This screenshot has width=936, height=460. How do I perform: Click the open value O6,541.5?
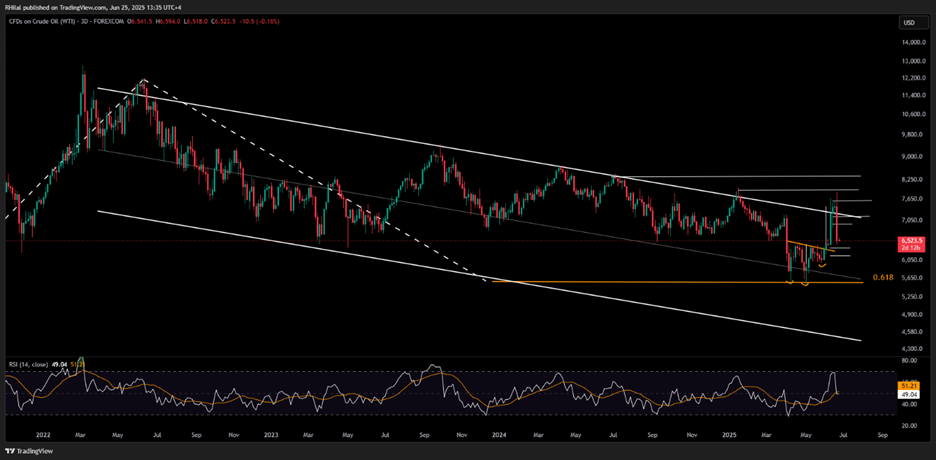tap(139, 22)
